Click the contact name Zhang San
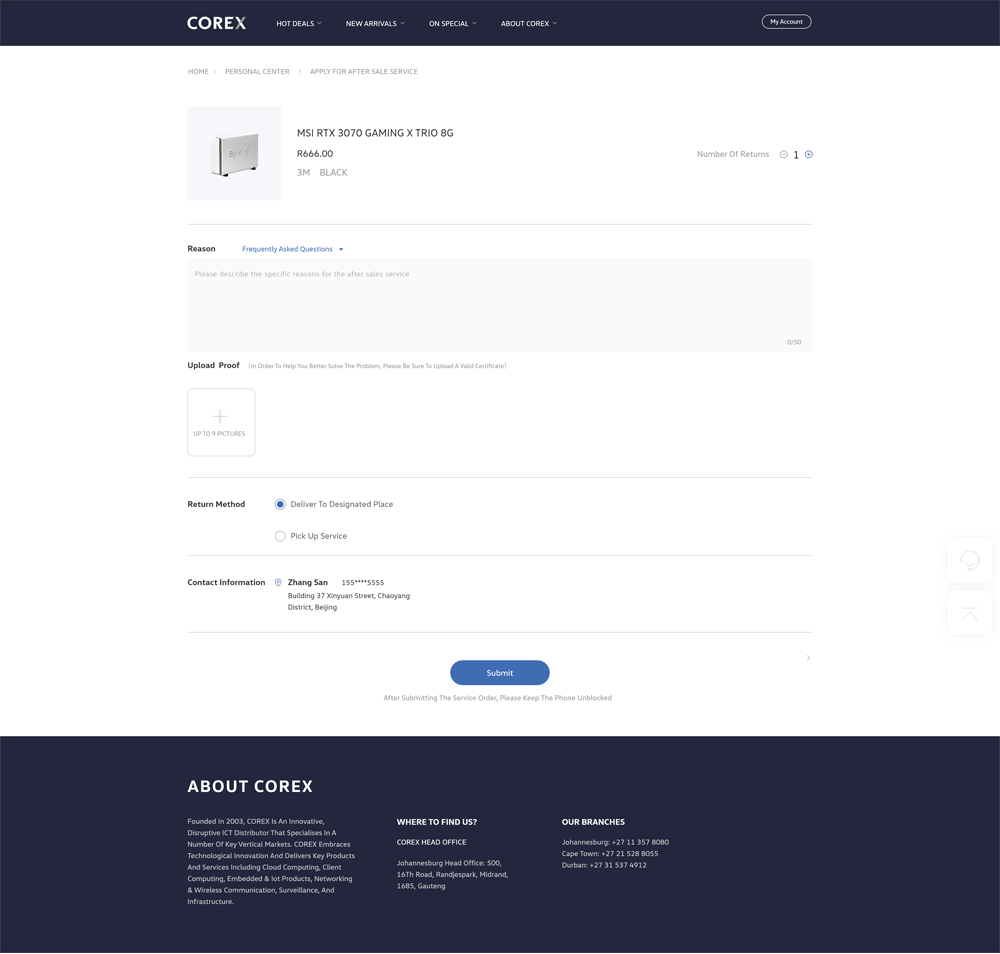Viewport: 1000px width, 954px height. pyautogui.click(x=307, y=582)
